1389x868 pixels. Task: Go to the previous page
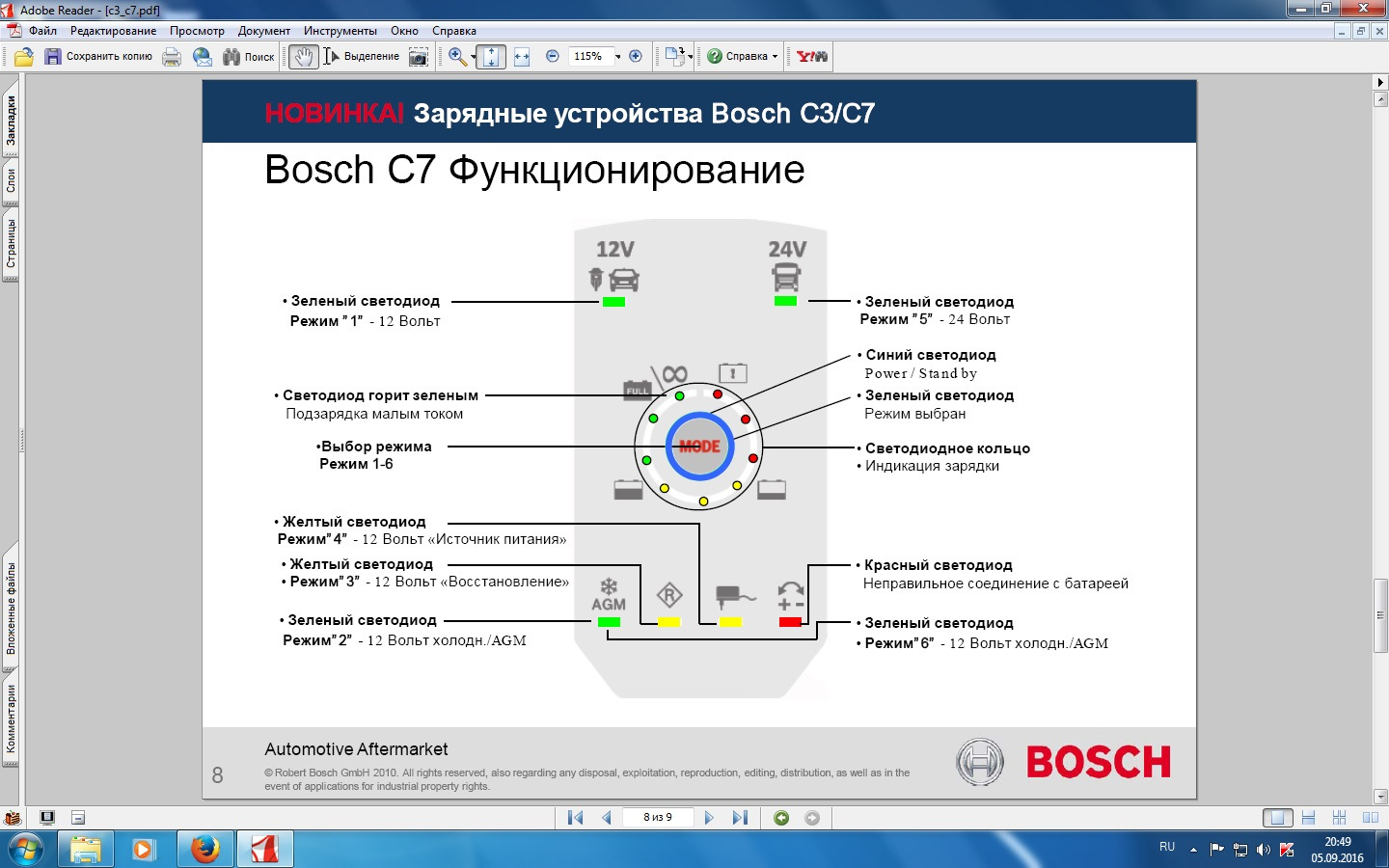click(x=607, y=818)
